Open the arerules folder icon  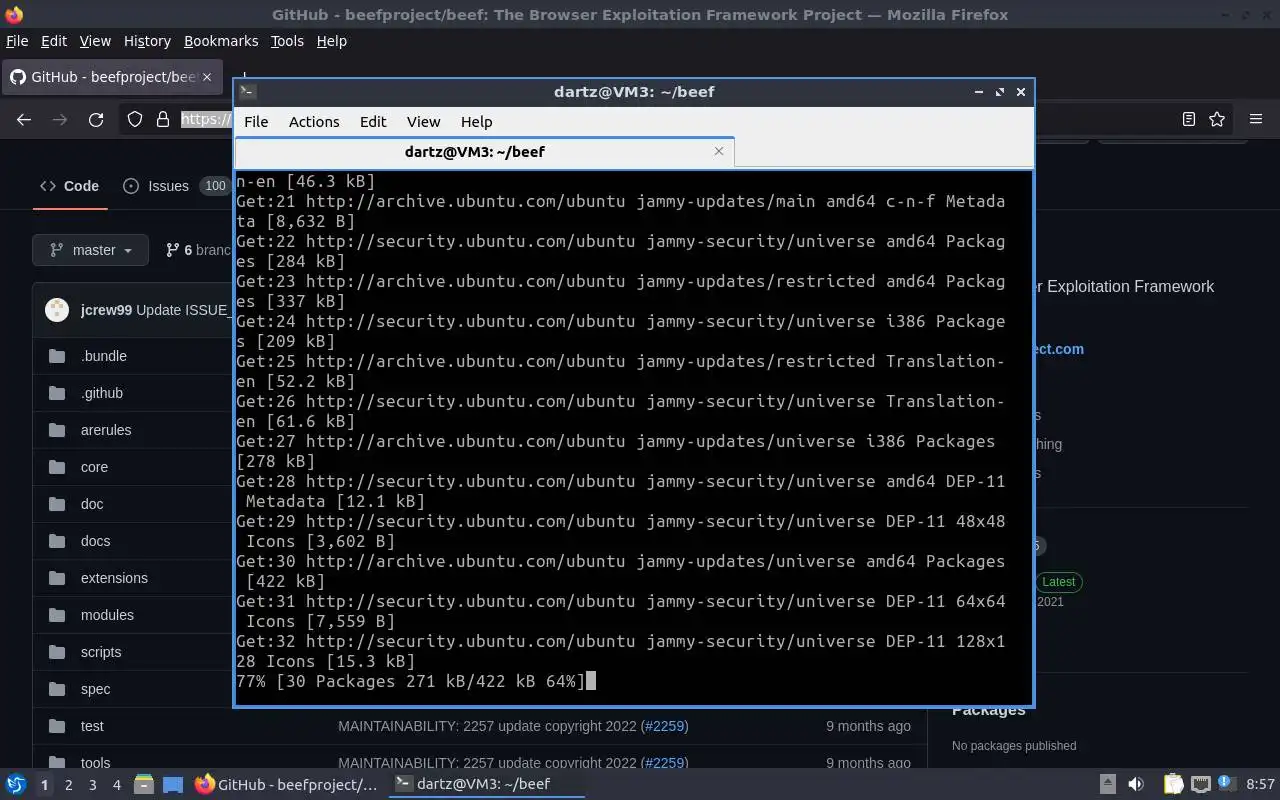coord(57,430)
